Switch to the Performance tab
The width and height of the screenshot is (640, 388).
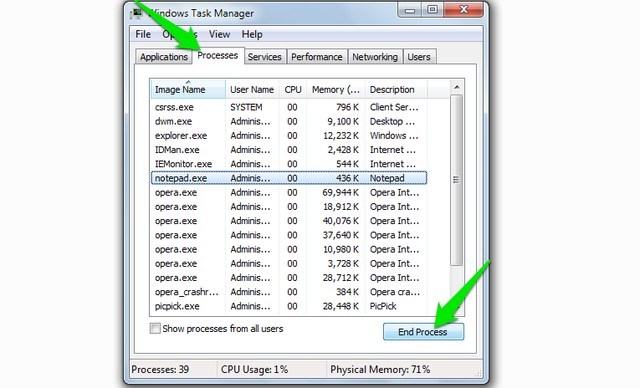click(317, 57)
